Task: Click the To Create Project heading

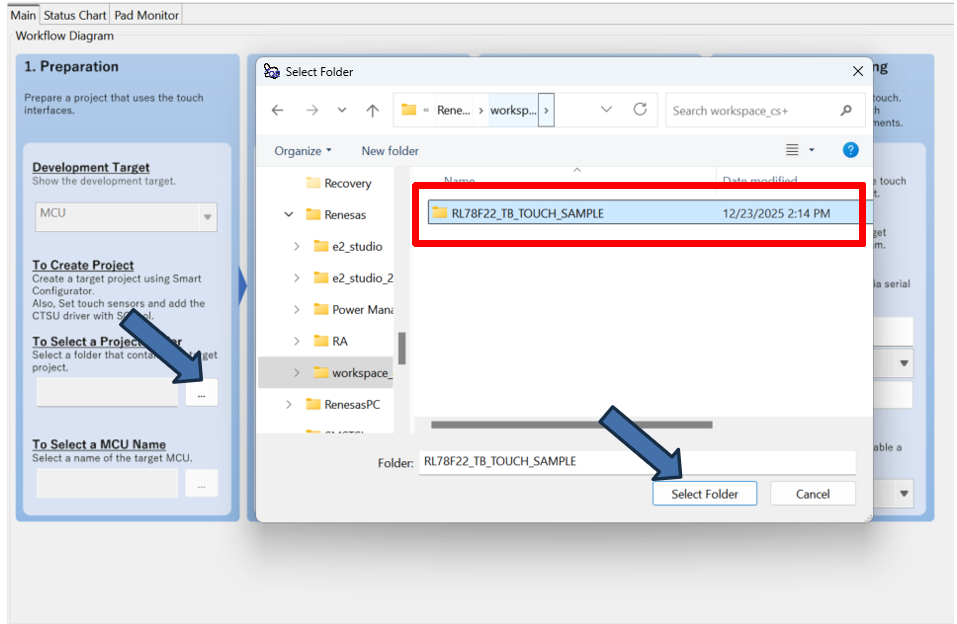Action: (x=83, y=265)
